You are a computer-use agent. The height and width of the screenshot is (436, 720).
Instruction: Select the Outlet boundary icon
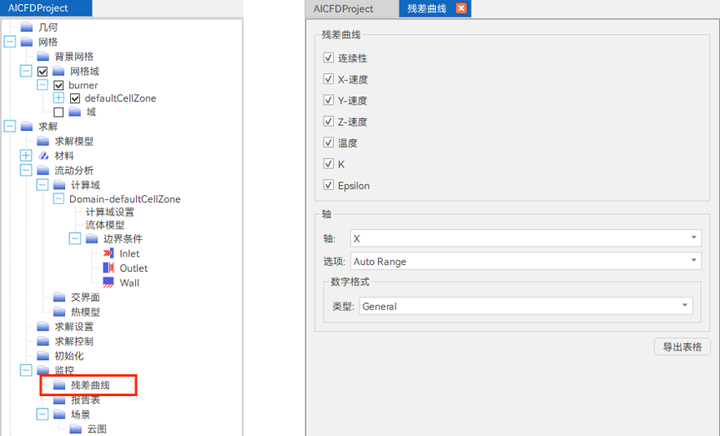tap(108, 268)
